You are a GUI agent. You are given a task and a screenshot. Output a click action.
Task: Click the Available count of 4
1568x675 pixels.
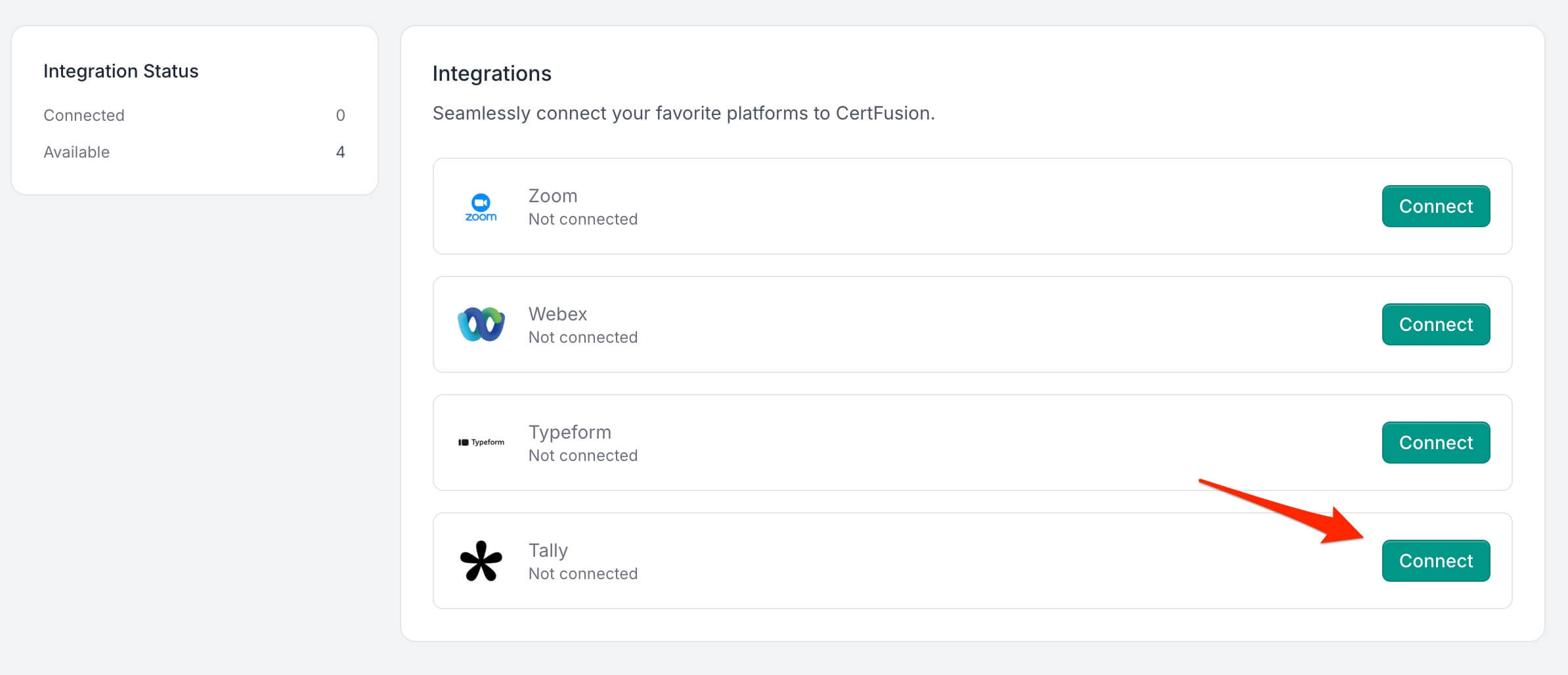pos(340,152)
